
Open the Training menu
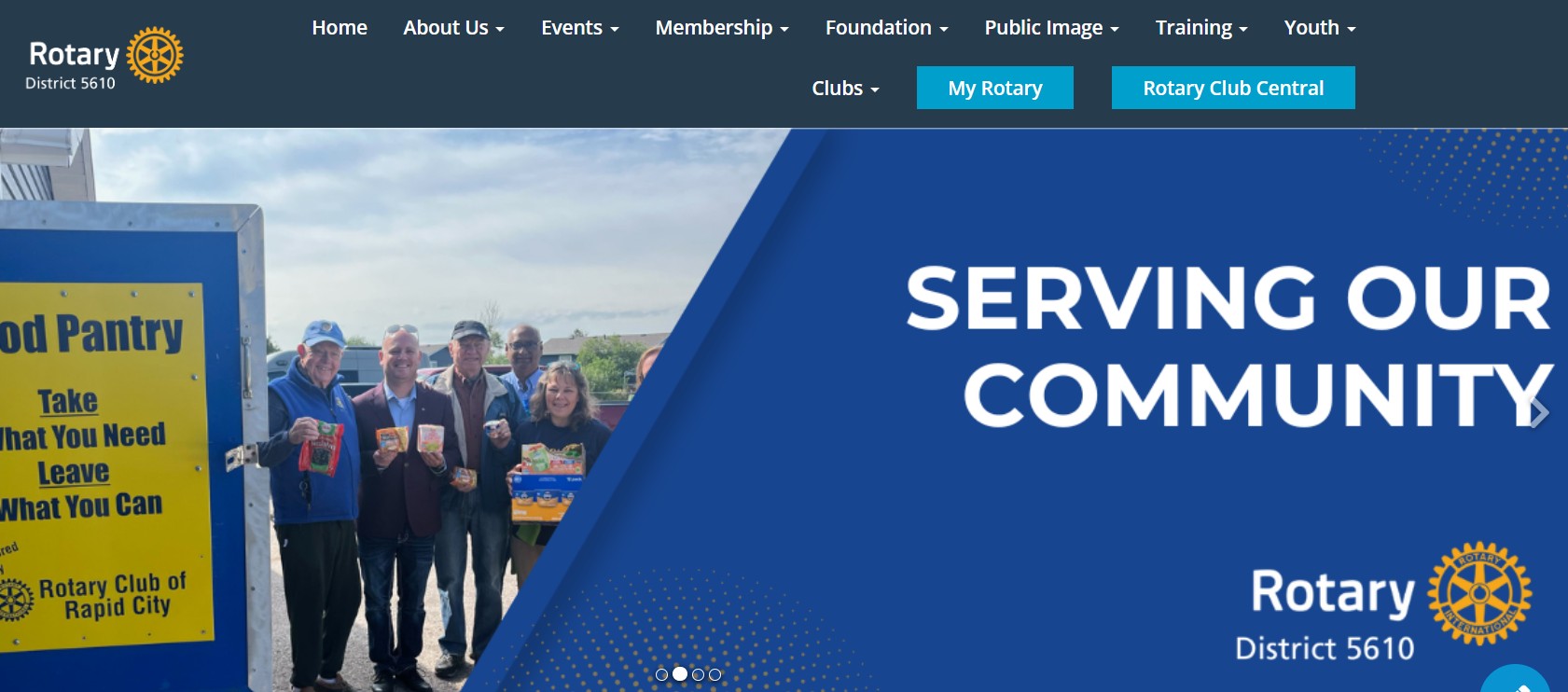click(x=1201, y=28)
